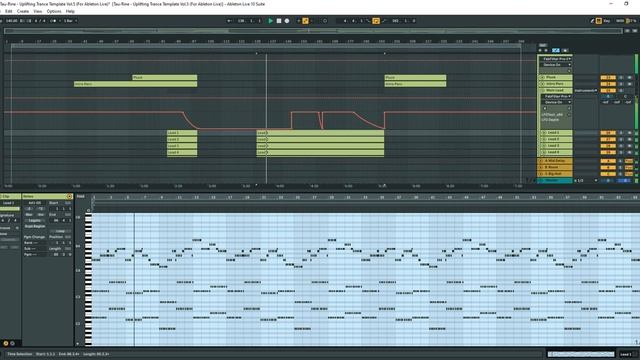Click the Follow/Back to Arrangement icon
The width and height of the screenshot is (640, 360).
pos(229,21)
